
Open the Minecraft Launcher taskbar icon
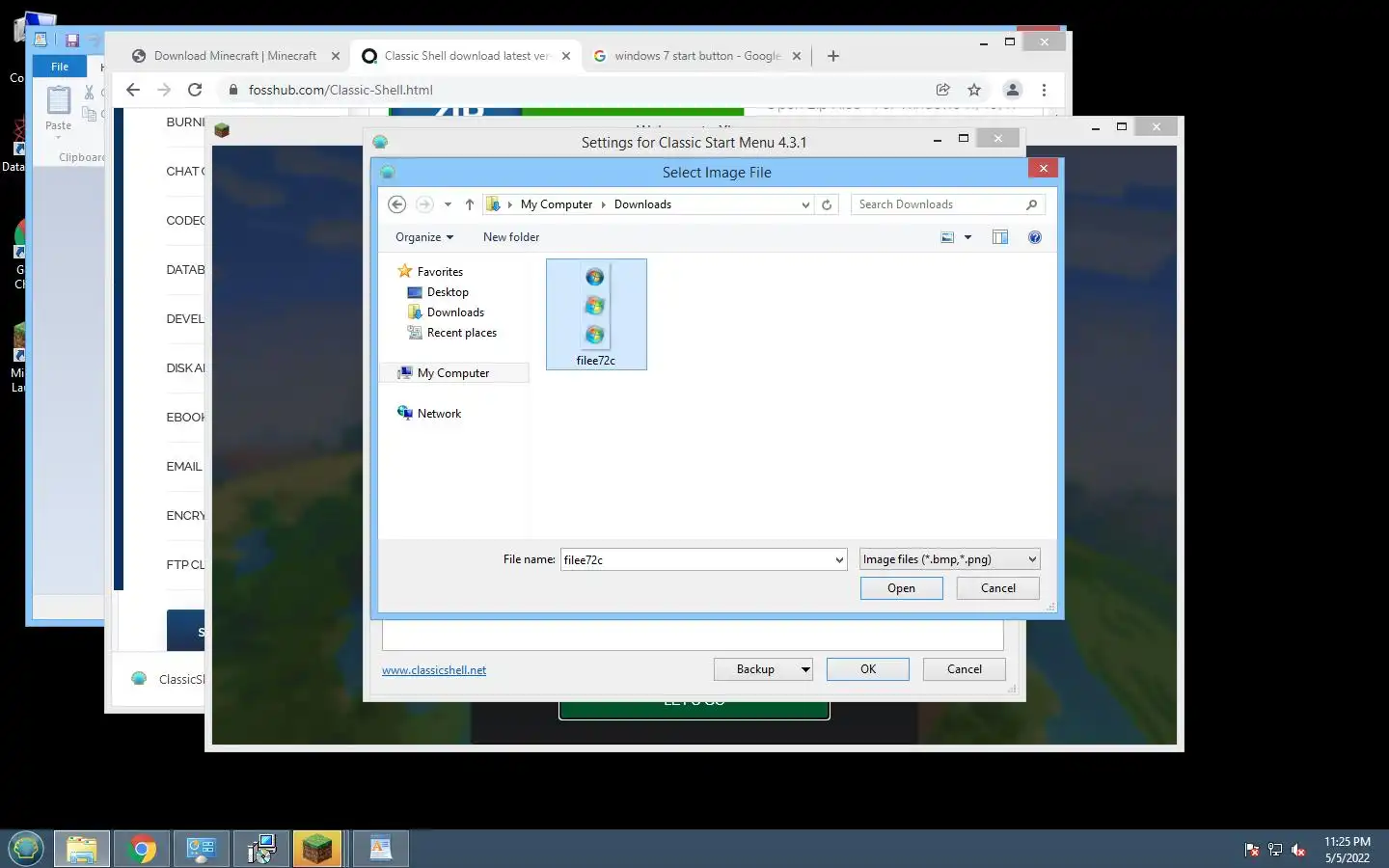pyautogui.click(x=317, y=849)
